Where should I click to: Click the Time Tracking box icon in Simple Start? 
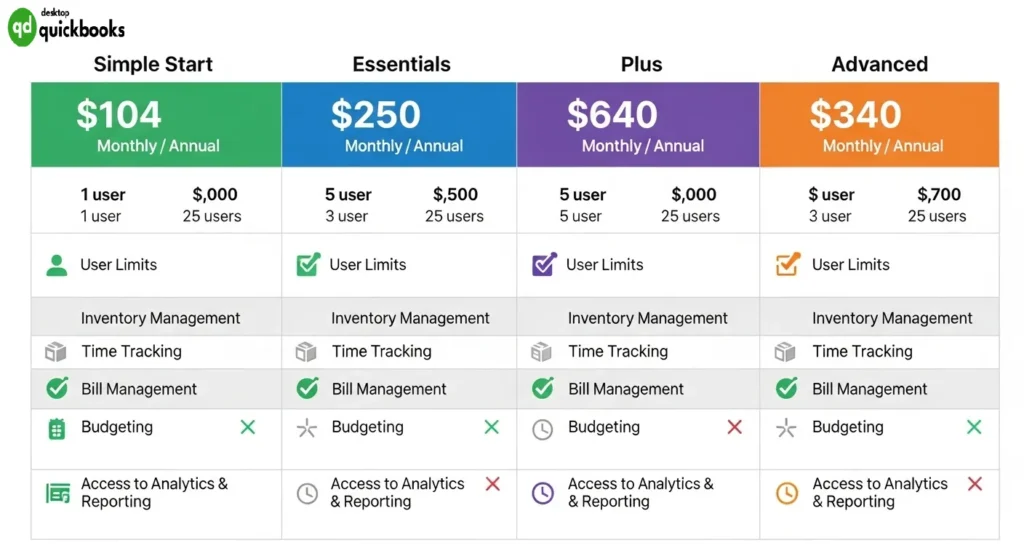[56, 352]
